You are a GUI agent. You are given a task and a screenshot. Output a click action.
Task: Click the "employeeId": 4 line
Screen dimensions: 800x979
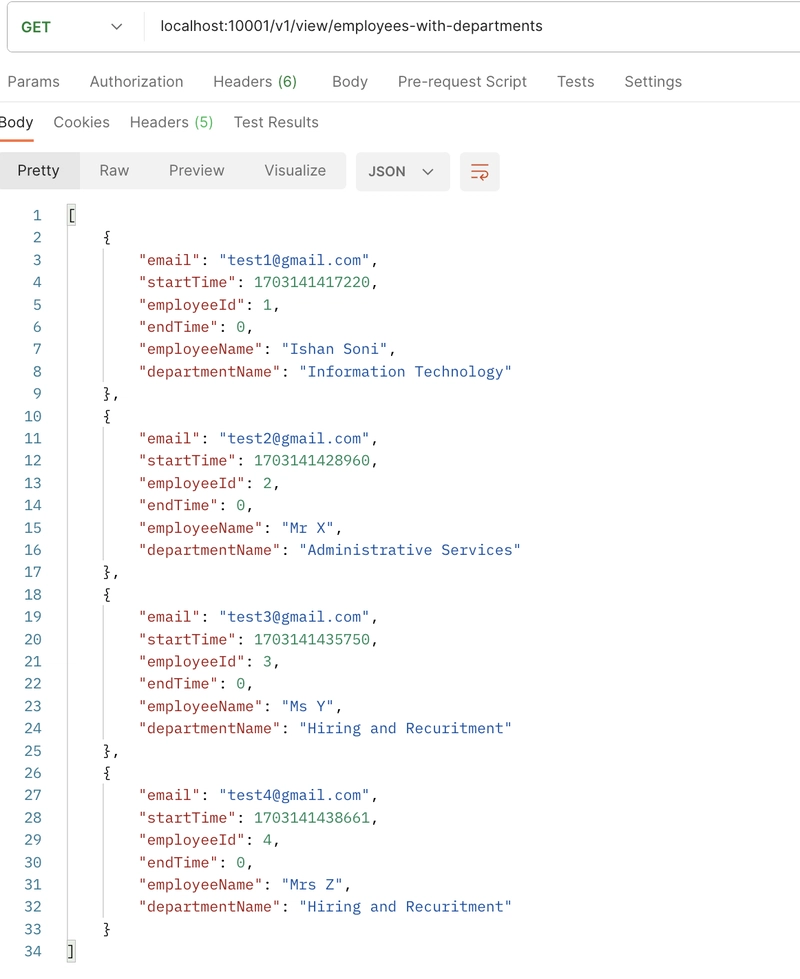[209, 840]
